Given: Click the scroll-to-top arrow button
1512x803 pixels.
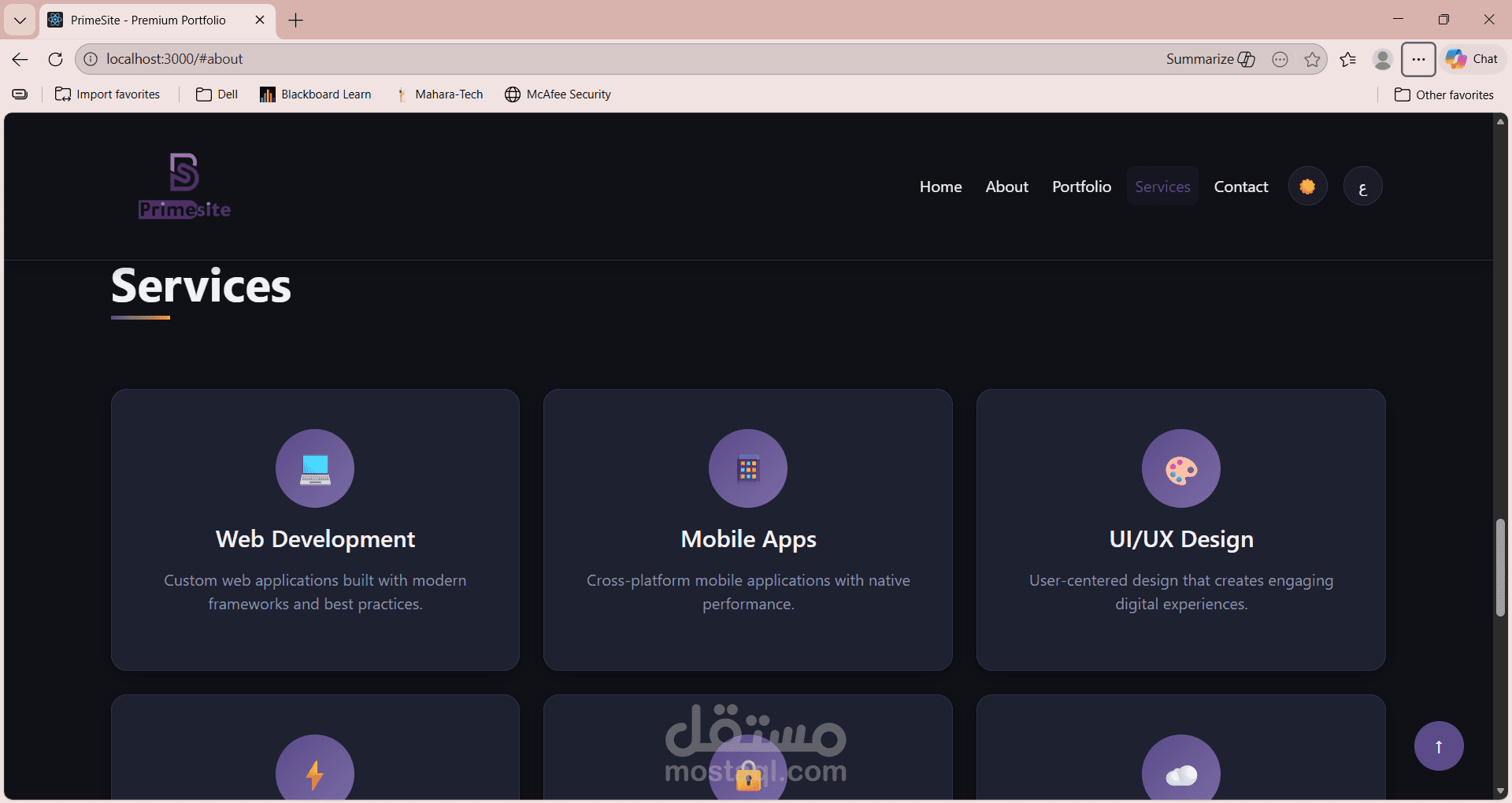Looking at the screenshot, I should click(1439, 746).
